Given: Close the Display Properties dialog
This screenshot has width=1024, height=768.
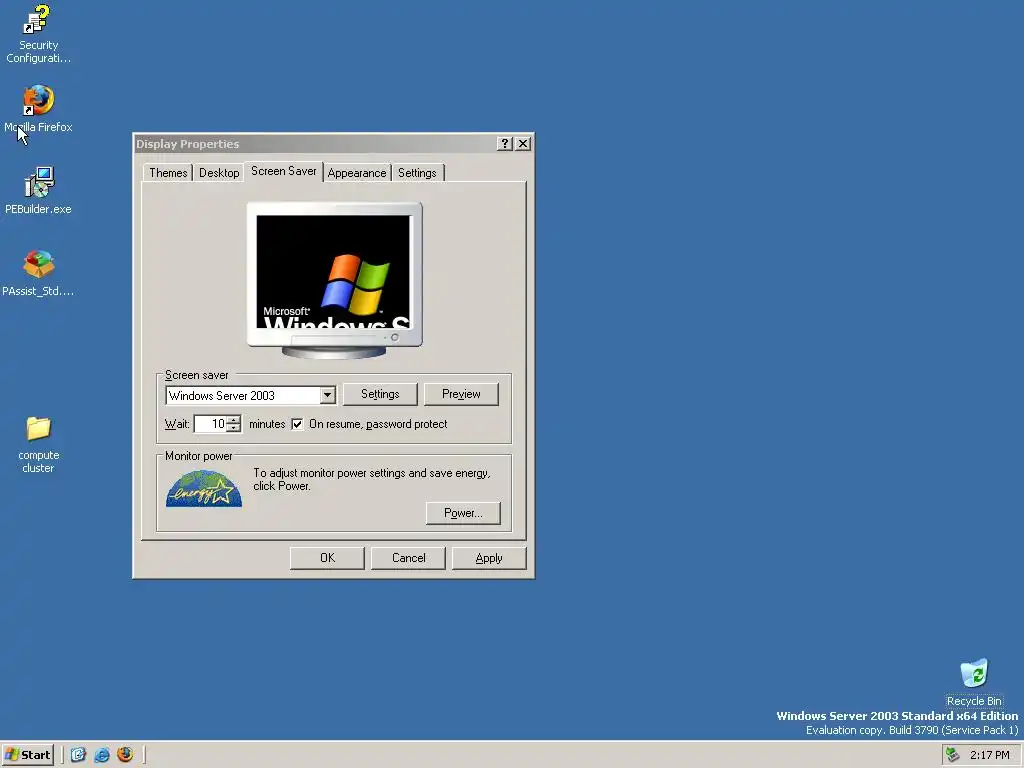Looking at the screenshot, I should (x=523, y=144).
